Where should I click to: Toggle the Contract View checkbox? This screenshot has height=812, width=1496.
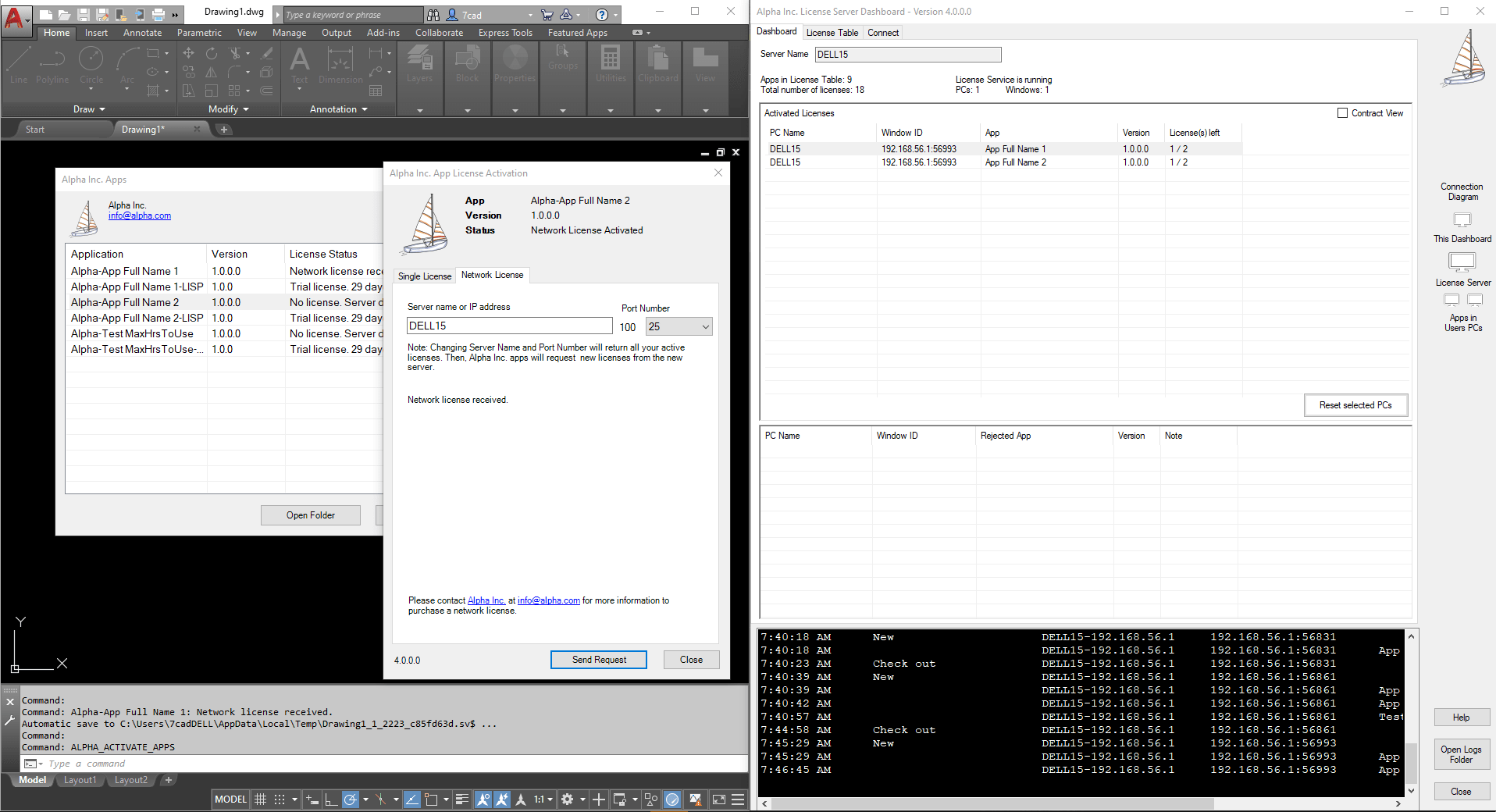pyautogui.click(x=1343, y=113)
